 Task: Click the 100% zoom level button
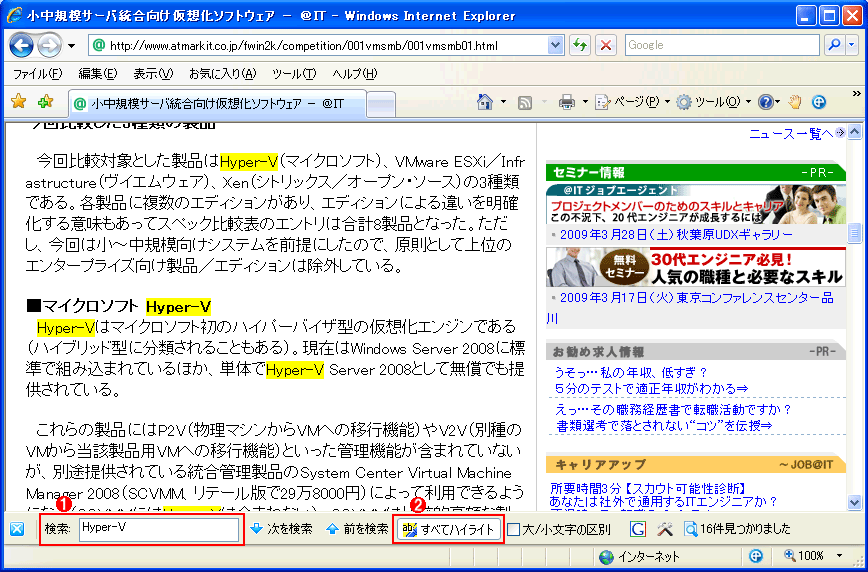[804, 555]
